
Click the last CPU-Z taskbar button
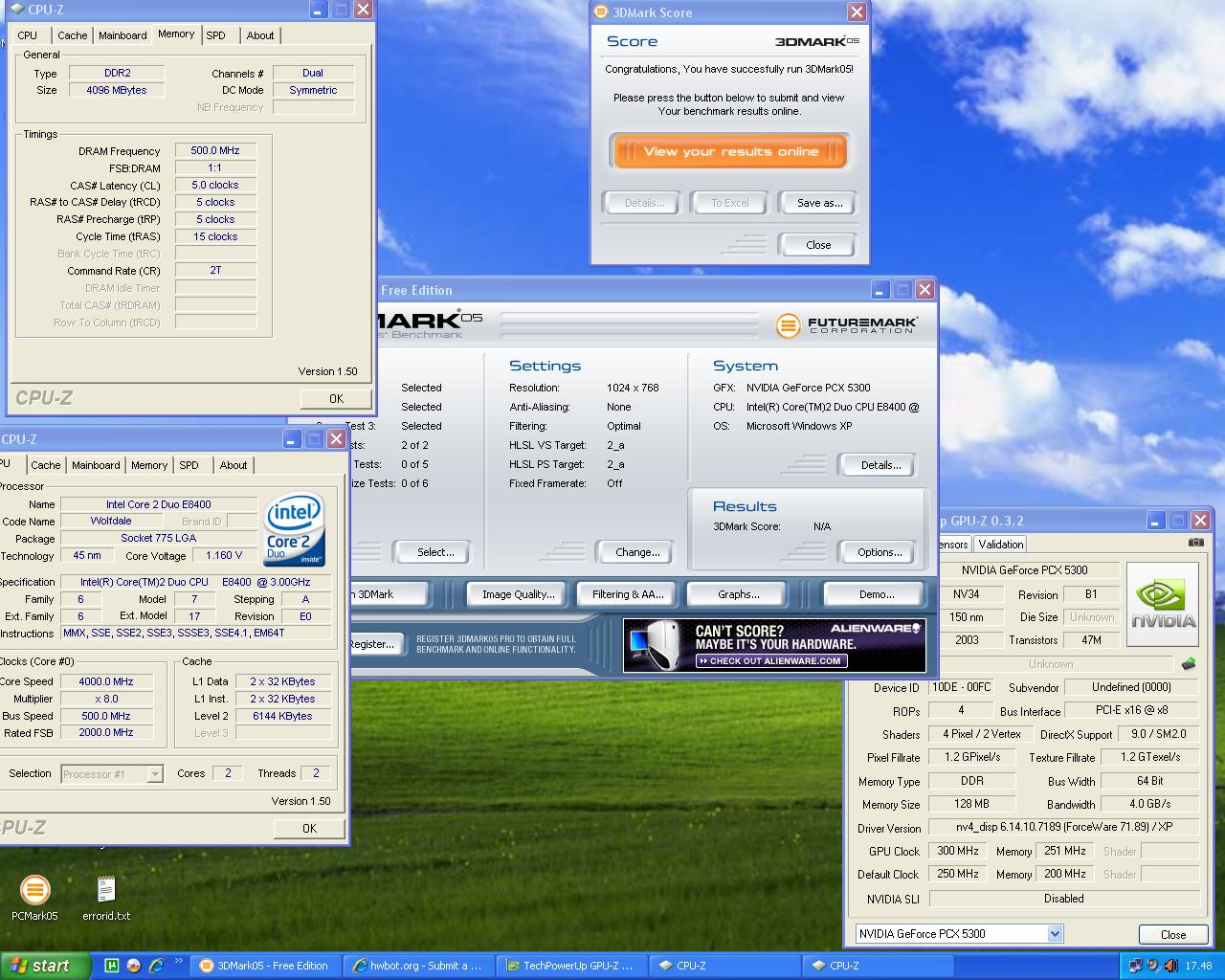click(878, 966)
